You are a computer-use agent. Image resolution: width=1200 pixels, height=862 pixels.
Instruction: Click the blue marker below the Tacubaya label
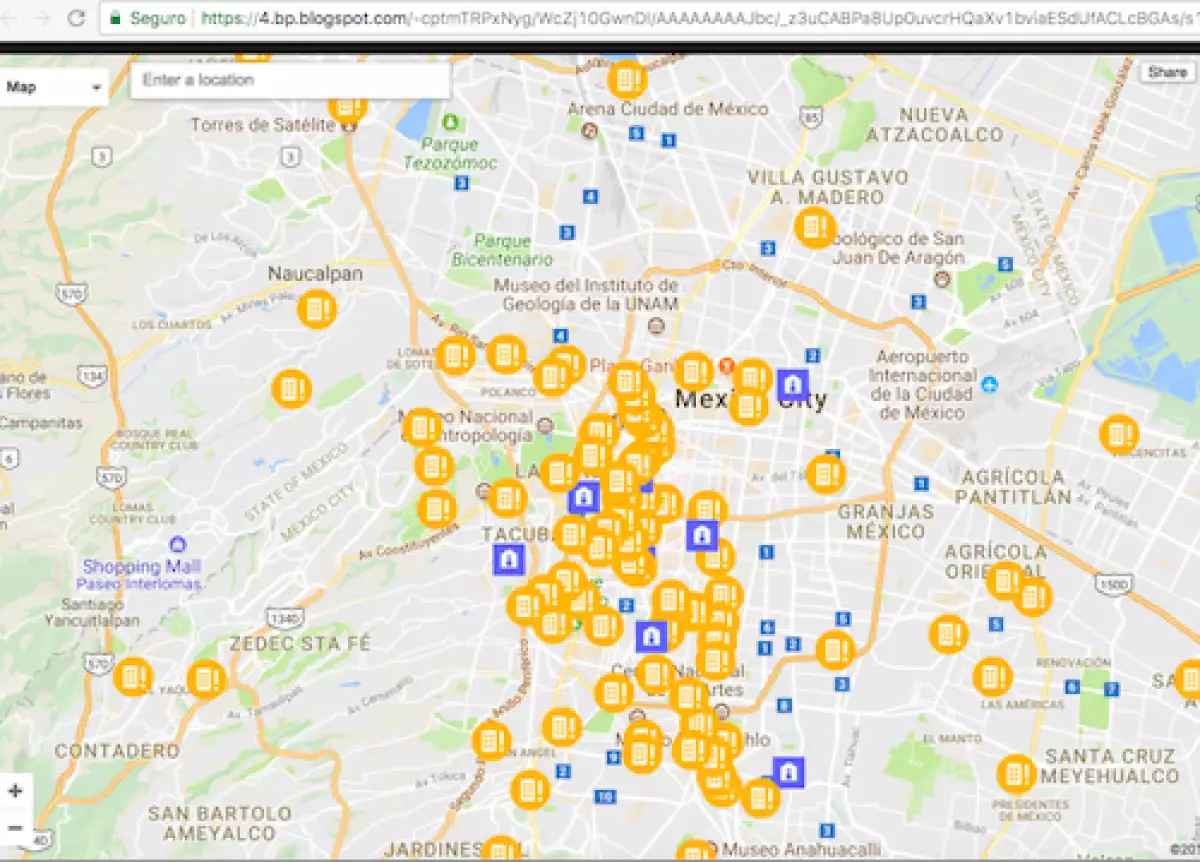coord(509,559)
